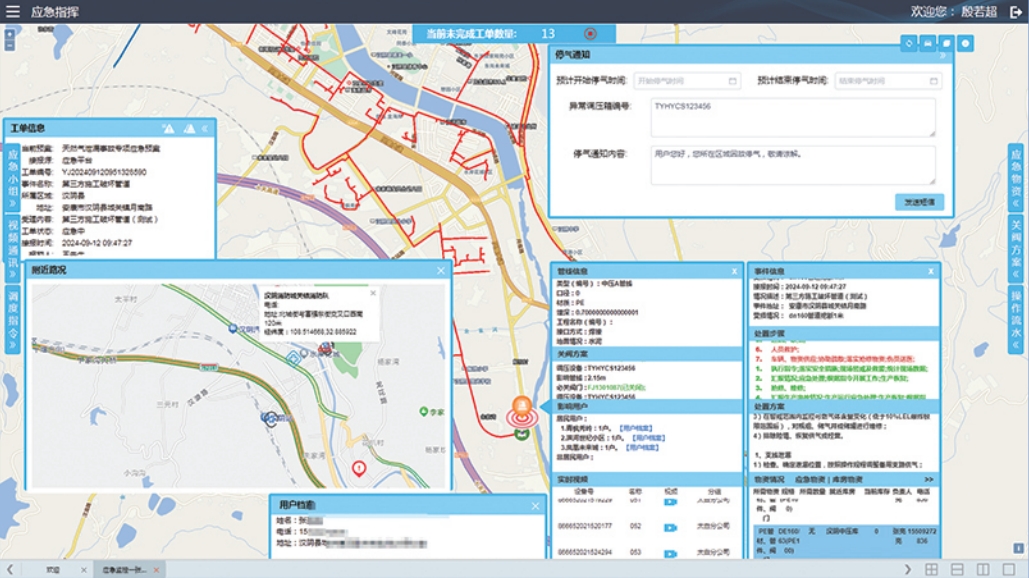Screen dimensions: 1029x578
Task: Choose four-pane grid layout icon
Action: click(x=931, y=569)
